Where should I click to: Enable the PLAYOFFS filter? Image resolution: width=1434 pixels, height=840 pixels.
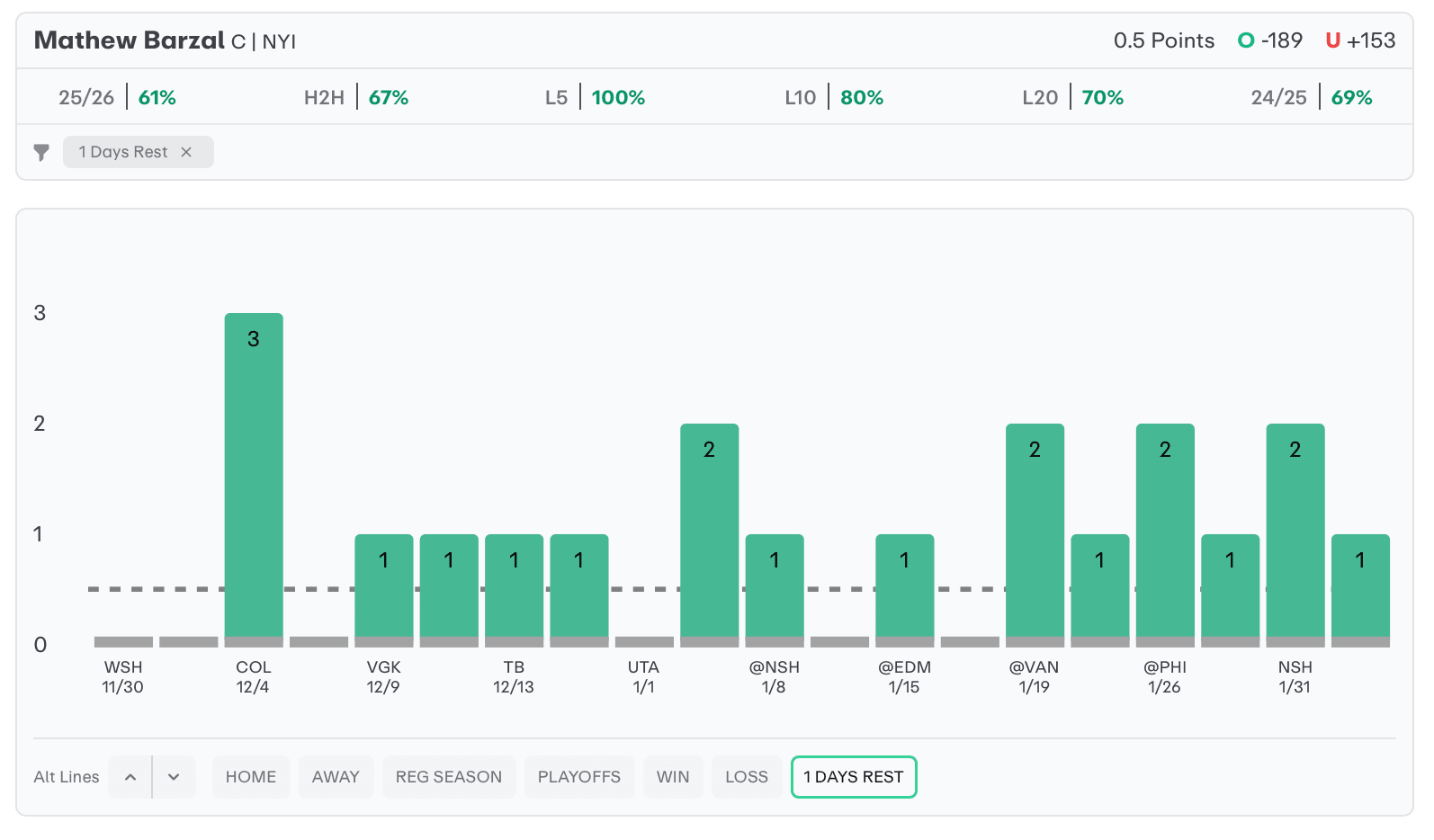pyautogui.click(x=579, y=777)
